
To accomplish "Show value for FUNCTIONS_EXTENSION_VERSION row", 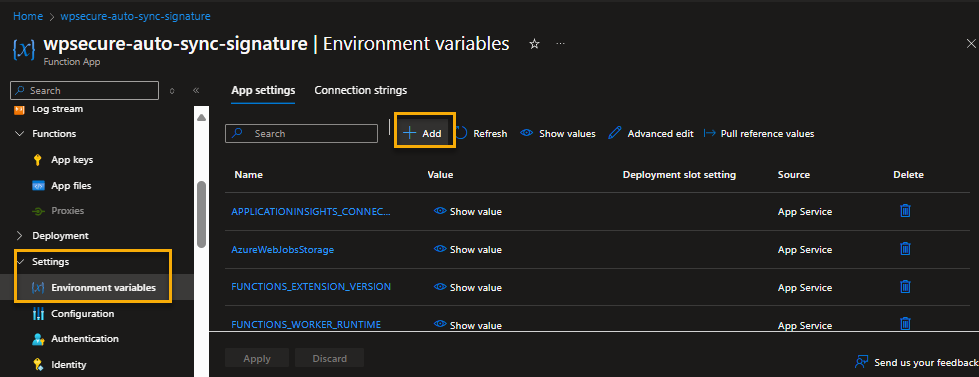I will coord(468,288).
